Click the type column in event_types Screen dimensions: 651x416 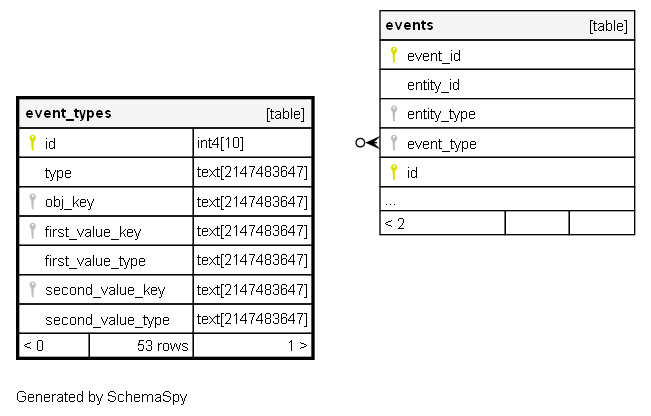point(58,173)
